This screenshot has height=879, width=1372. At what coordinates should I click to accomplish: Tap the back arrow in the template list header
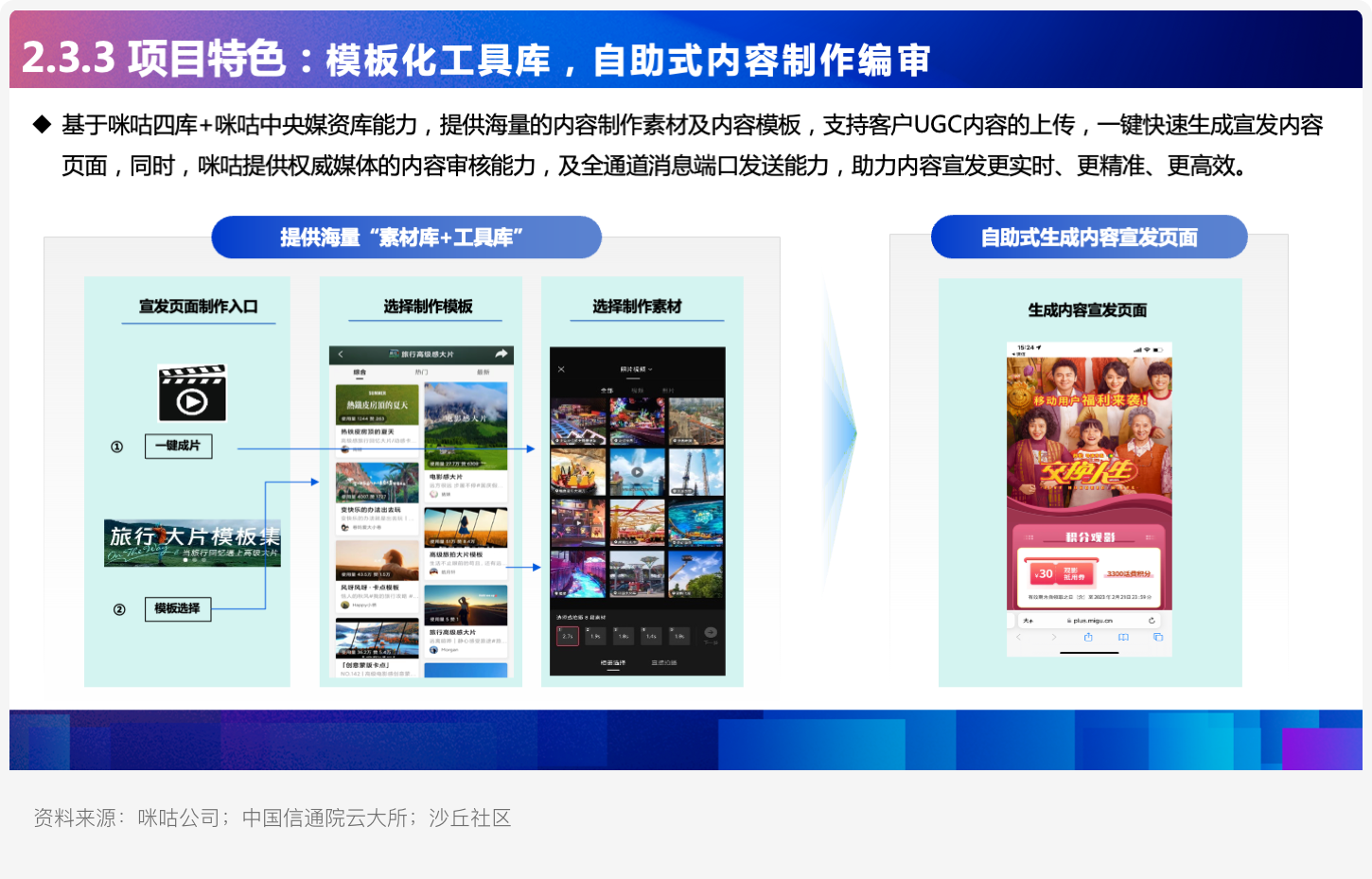tap(341, 355)
